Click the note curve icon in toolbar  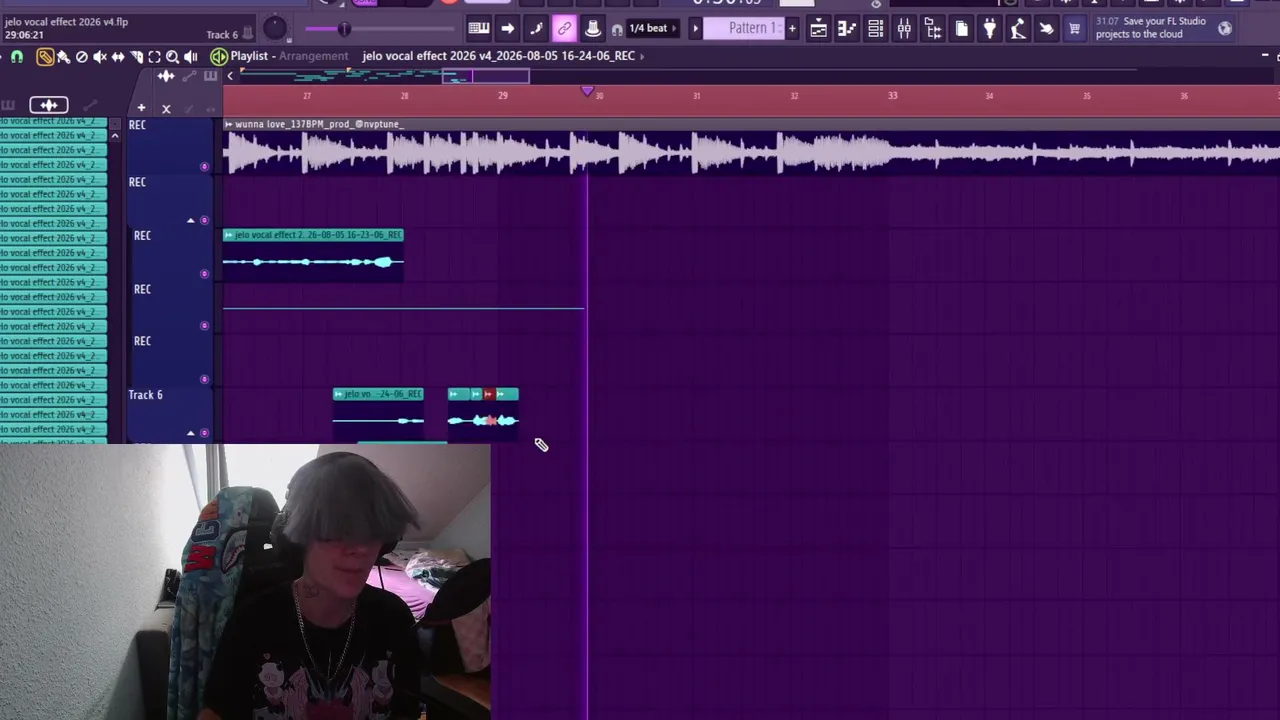click(x=536, y=28)
